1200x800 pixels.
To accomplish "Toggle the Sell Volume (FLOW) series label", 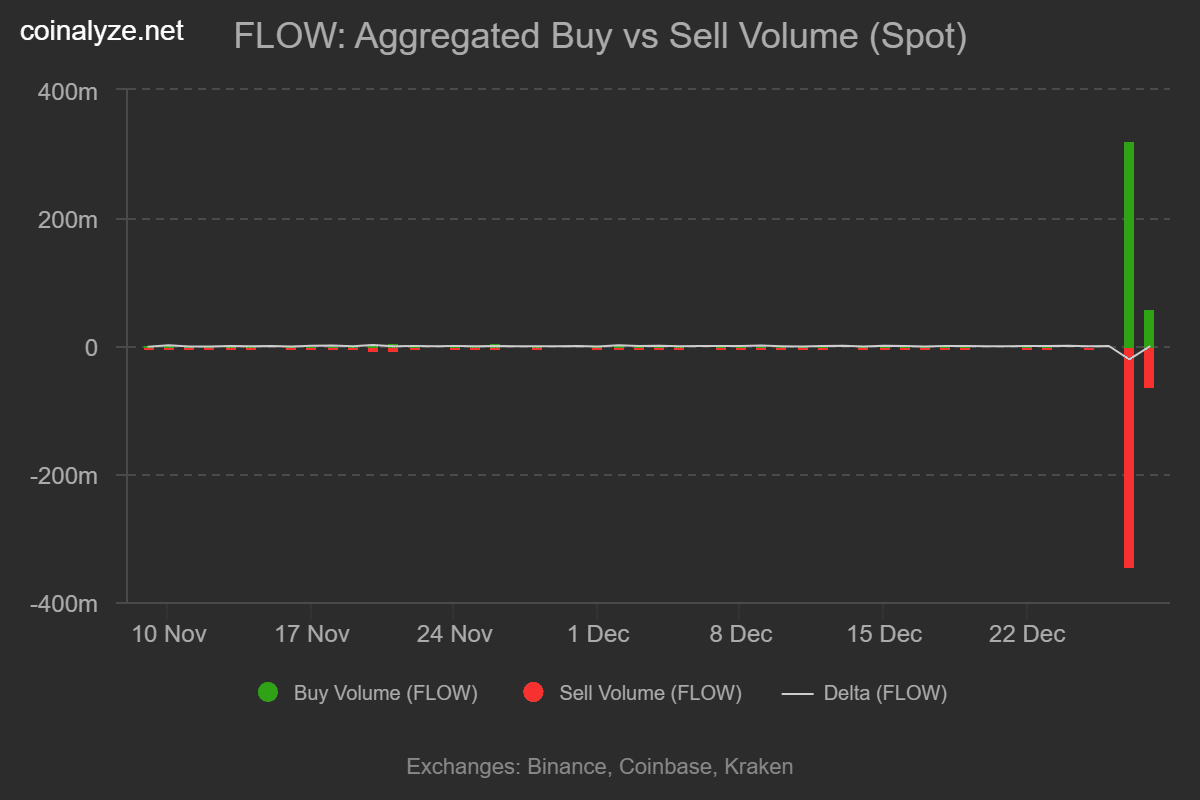I will pos(650,693).
